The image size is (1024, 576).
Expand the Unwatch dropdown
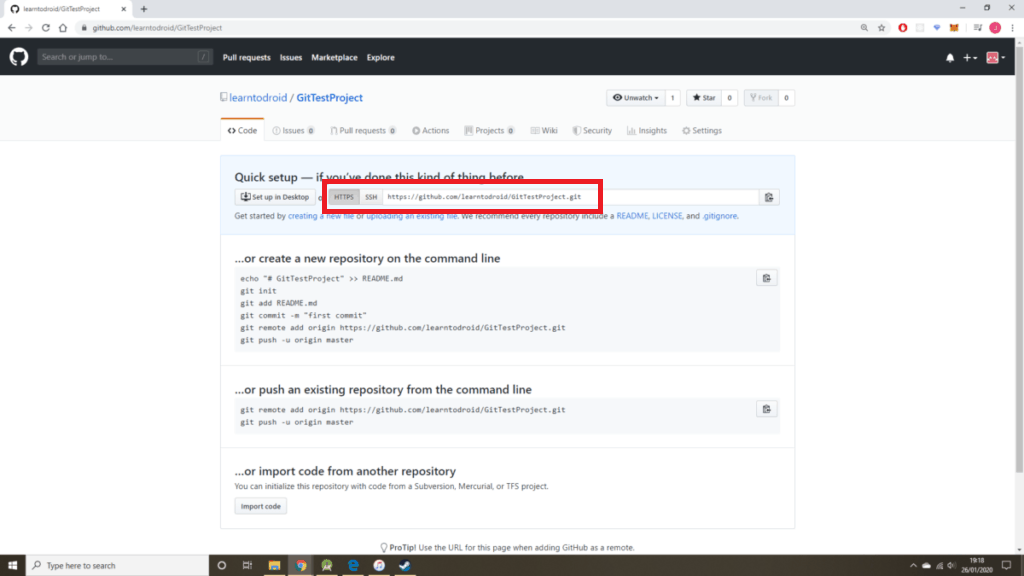click(635, 98)
